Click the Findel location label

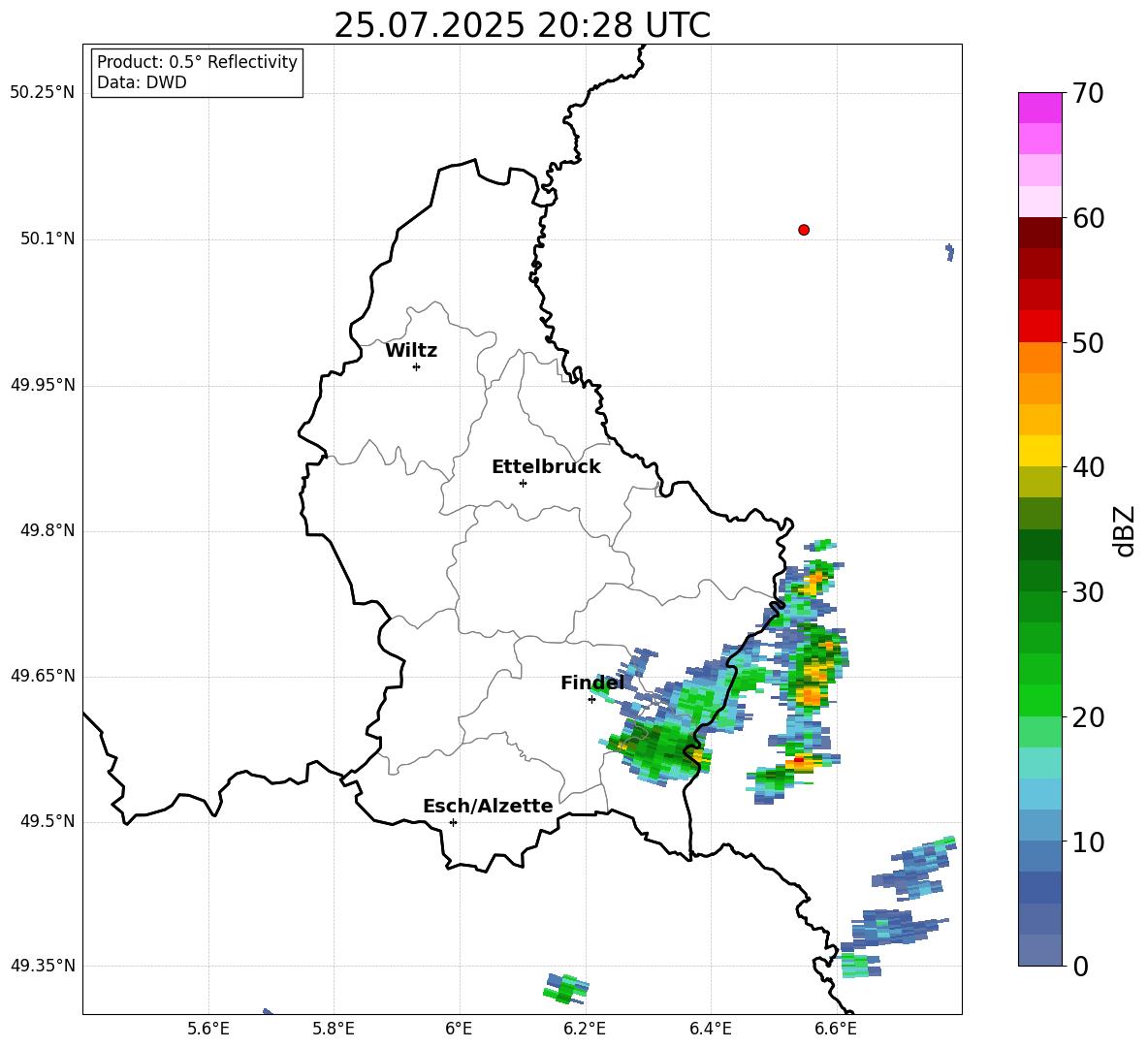[x=592, y=683]
